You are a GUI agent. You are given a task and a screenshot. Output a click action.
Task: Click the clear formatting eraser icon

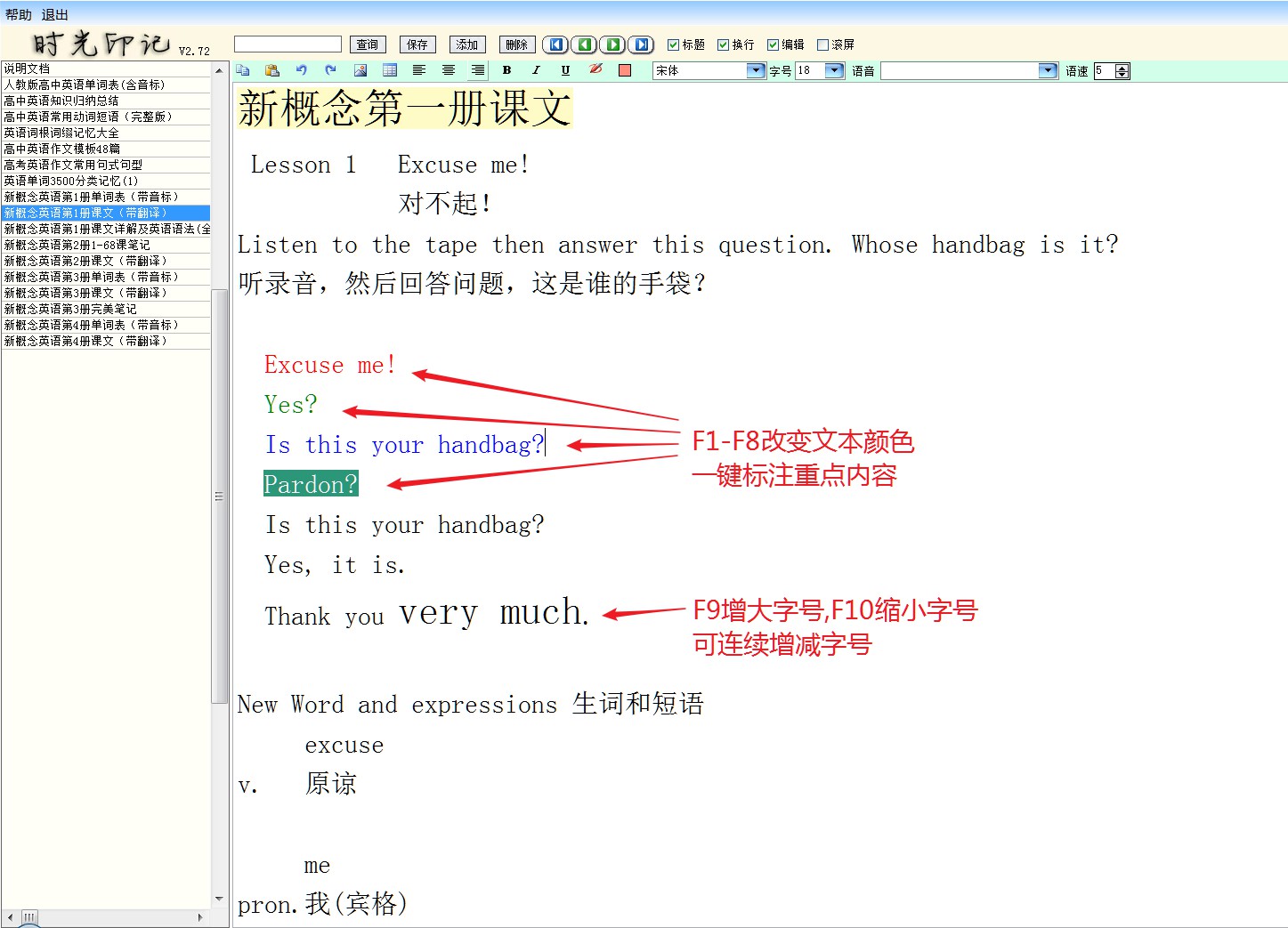click(x=595, y=70)
